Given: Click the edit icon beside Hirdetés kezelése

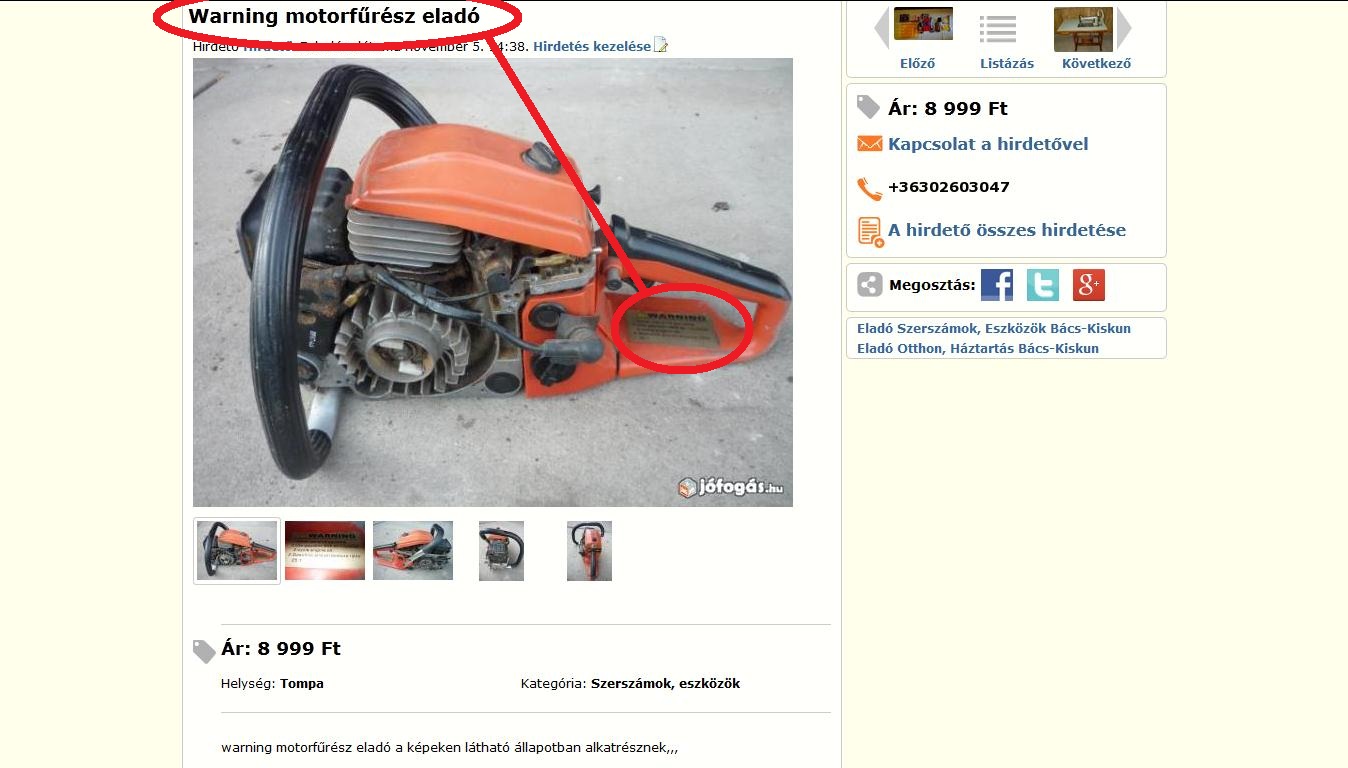Looking at the screenshot, I should (x=661, y=45).
